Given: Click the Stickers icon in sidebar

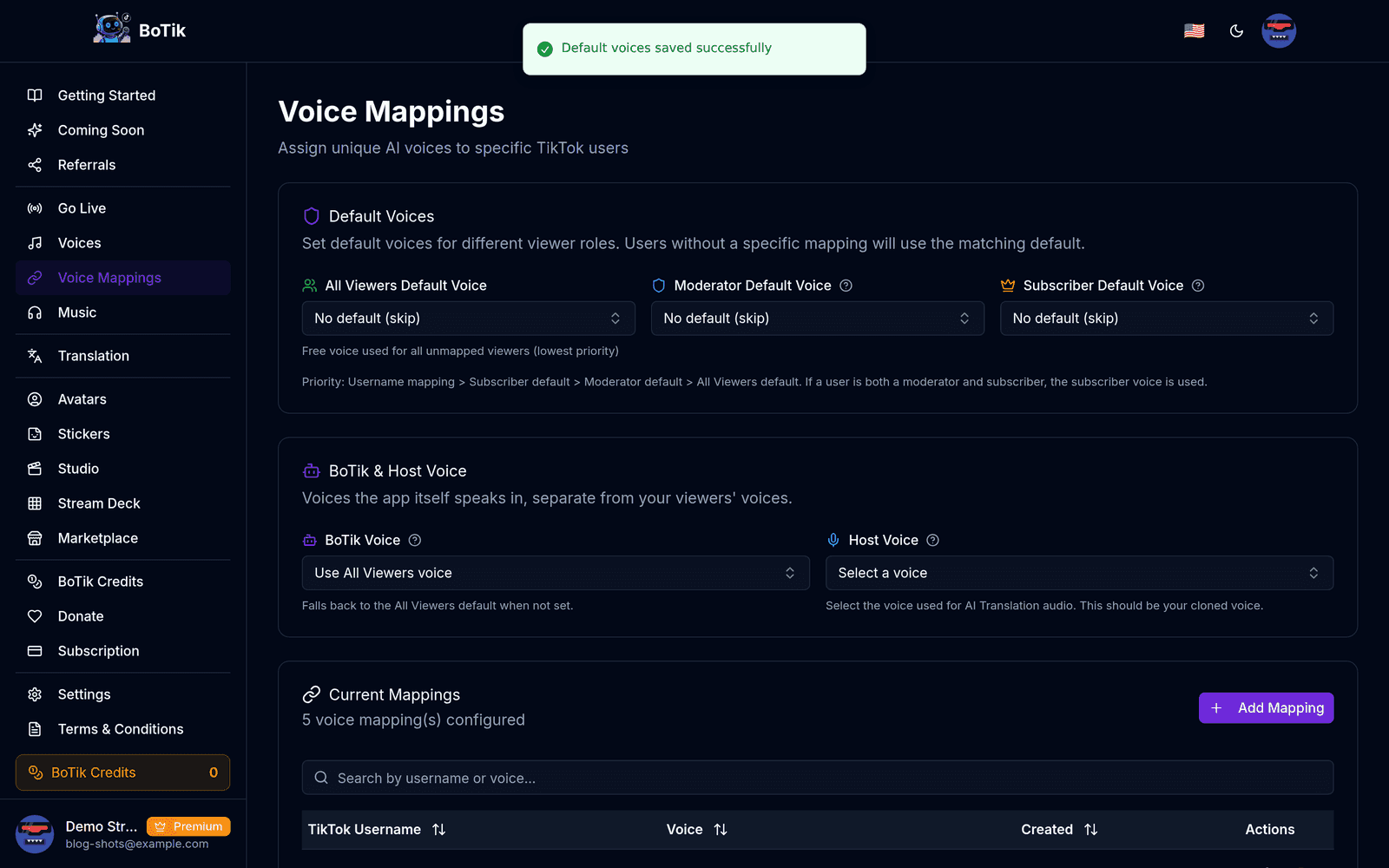Looking at the screenshot, I should 35,434.
